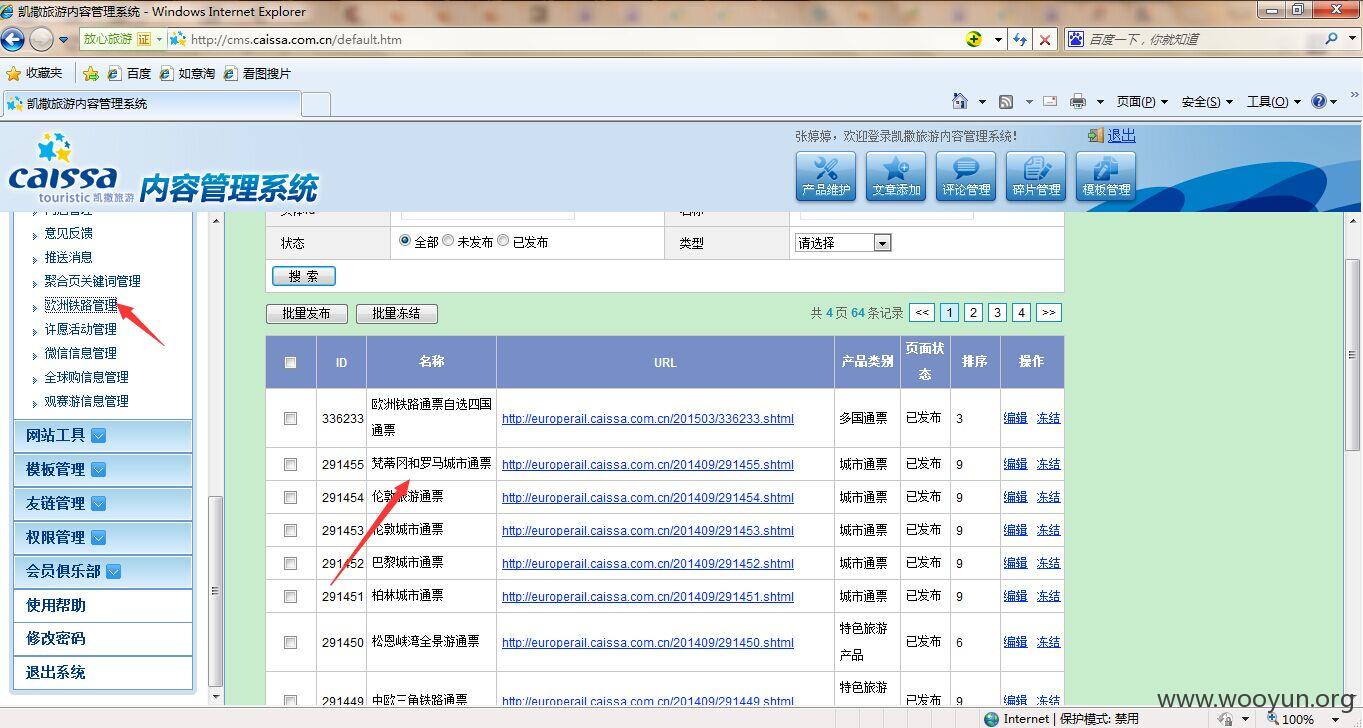The width and height of the screenshot is (1363, 728).
Task: Check the box for row 291454
Action: (290, 497)
